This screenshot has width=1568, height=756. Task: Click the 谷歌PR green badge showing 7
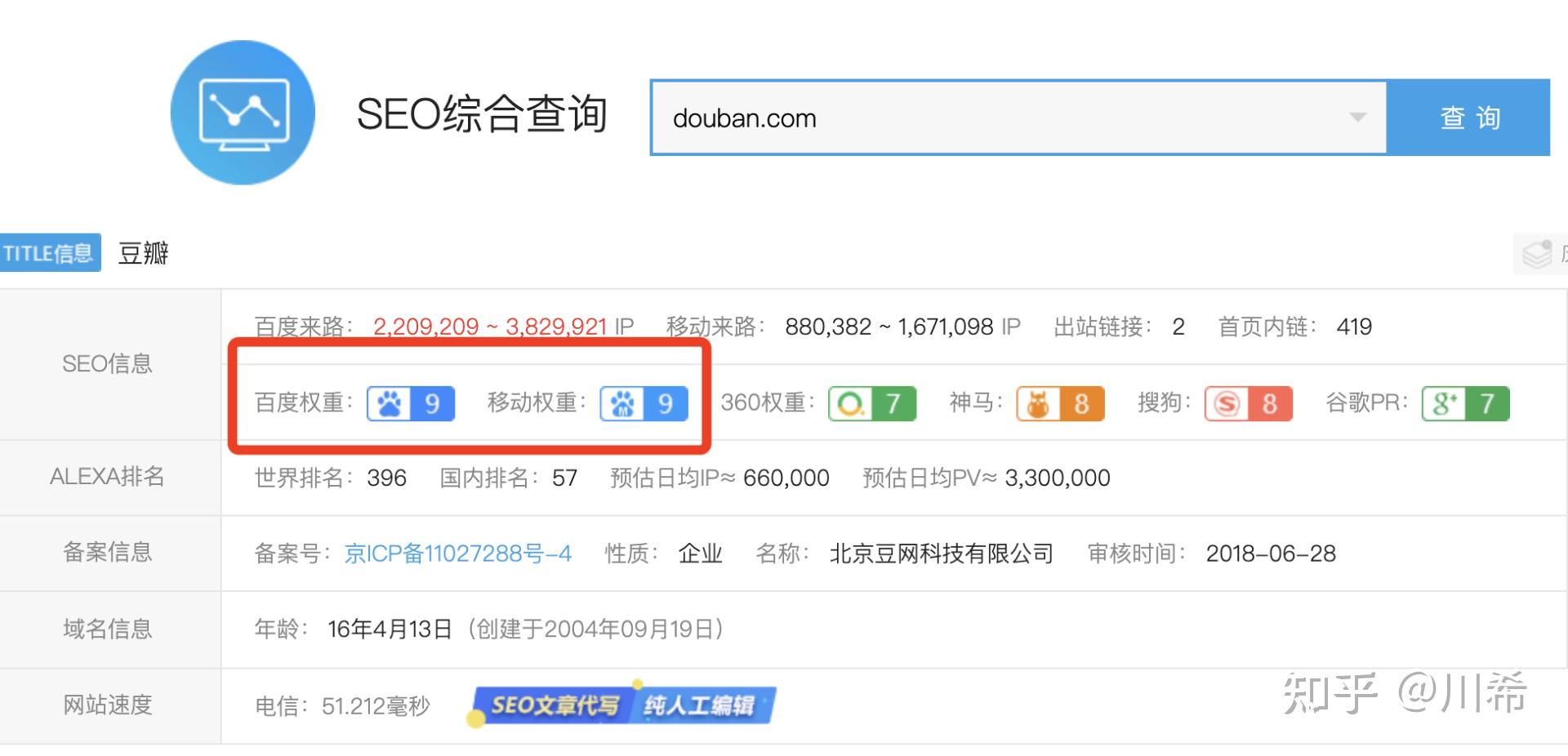[x=1466, y=403]
